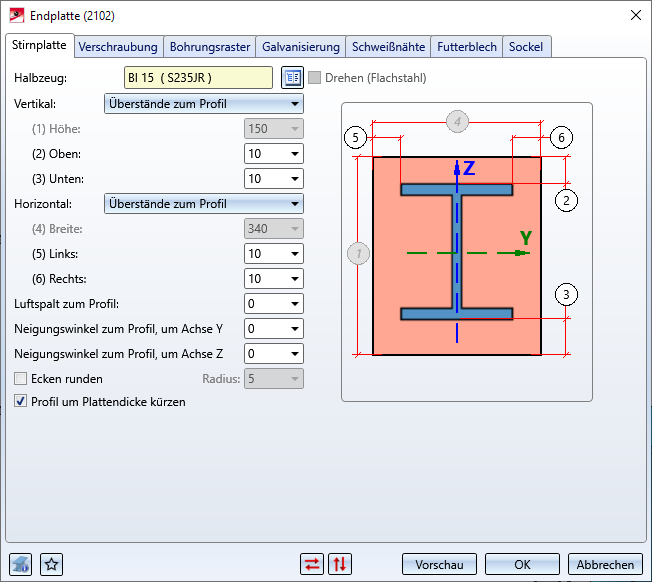Uncheck Profil um Plattendicke kürzen

21,402
